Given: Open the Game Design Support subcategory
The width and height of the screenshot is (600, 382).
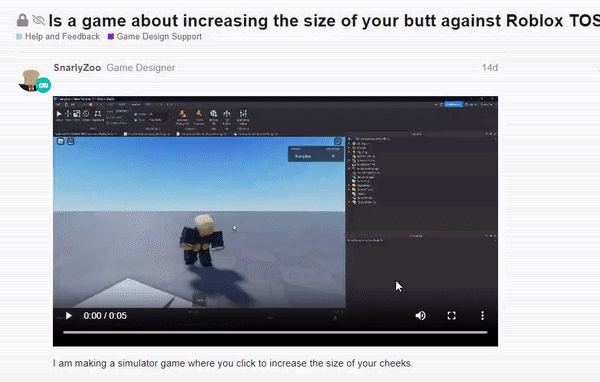Looking at the screenshot, I should [x=155, y=37].
